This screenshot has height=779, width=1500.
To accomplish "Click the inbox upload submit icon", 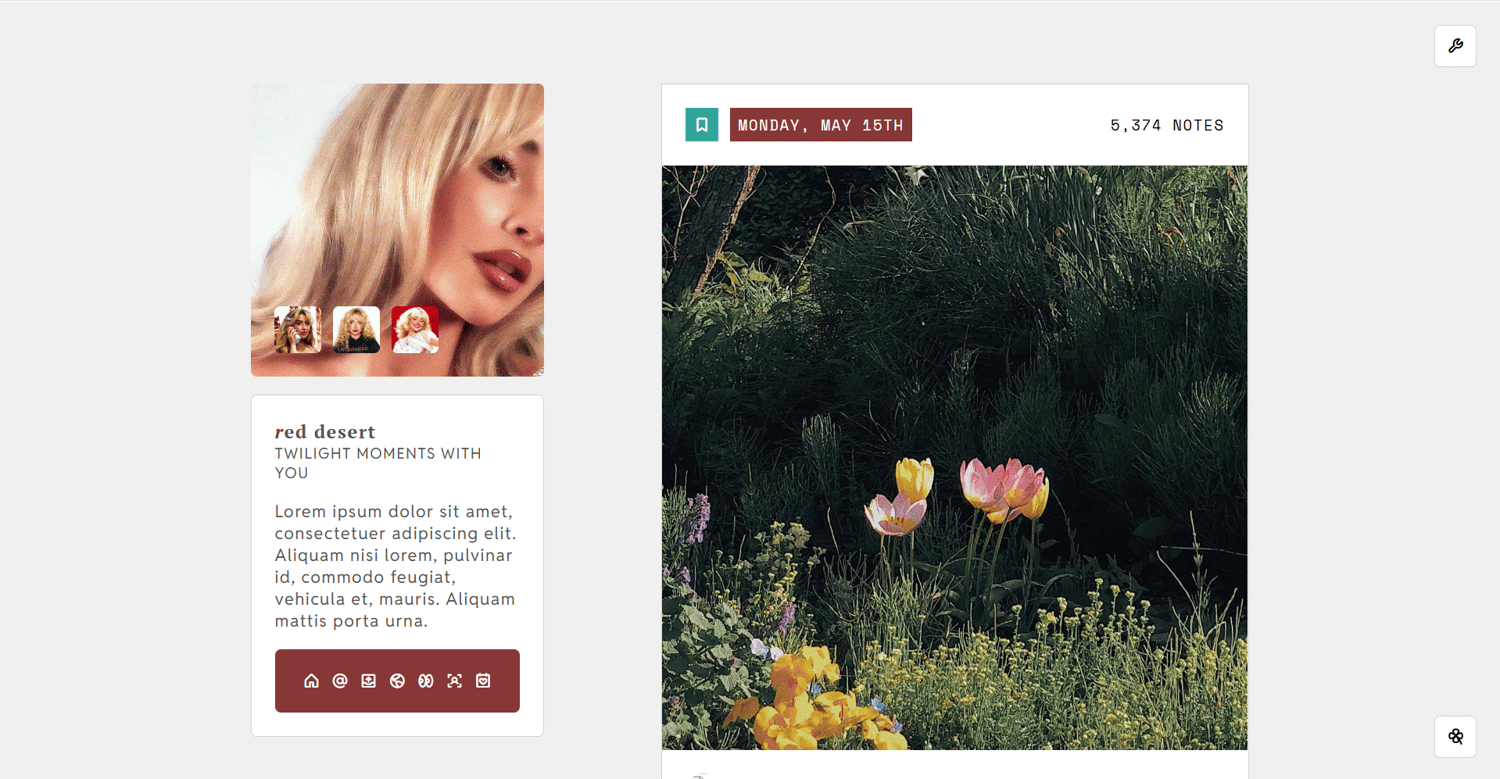I will (369, 681).
